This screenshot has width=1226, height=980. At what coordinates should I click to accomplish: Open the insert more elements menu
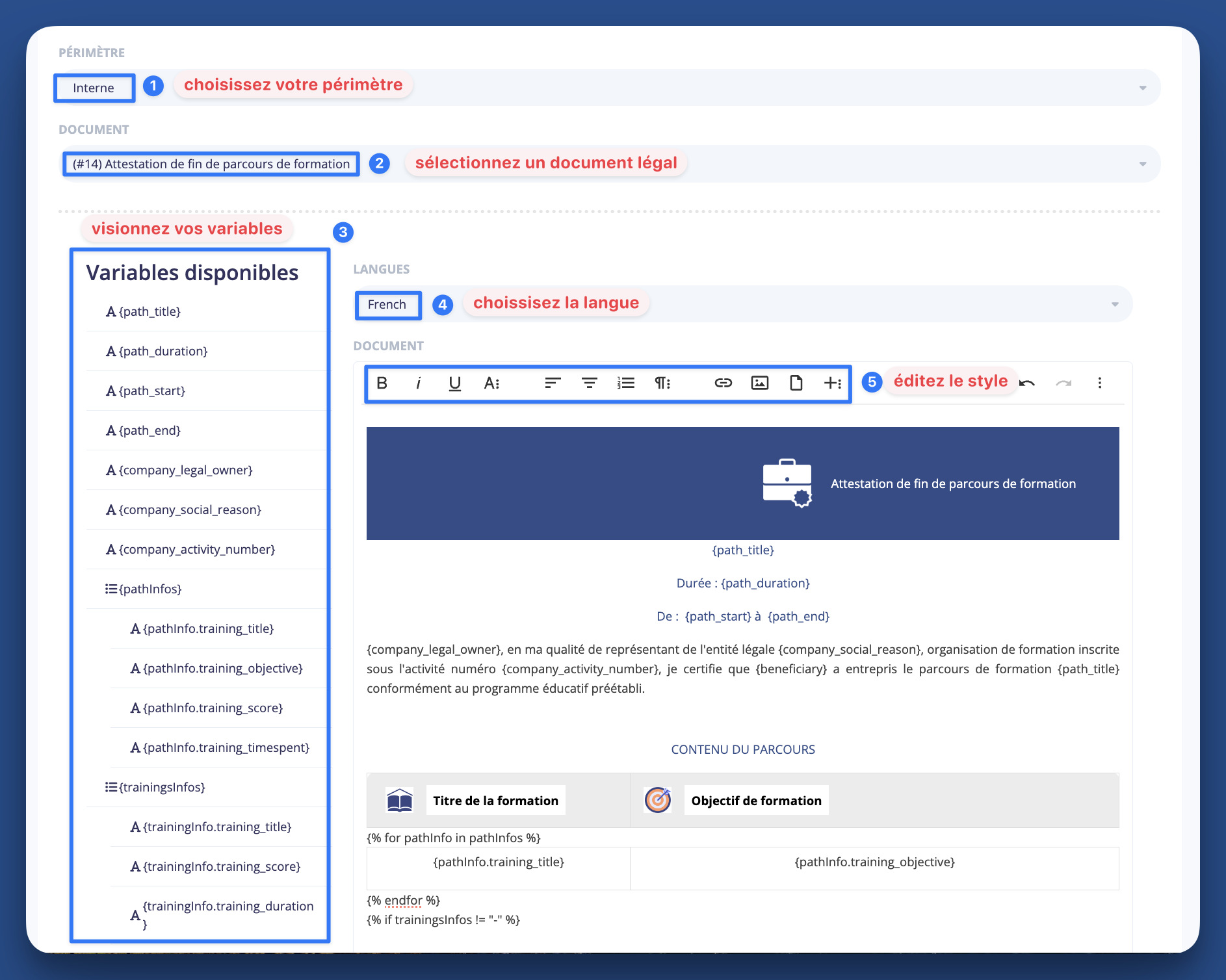pos(833,383)
